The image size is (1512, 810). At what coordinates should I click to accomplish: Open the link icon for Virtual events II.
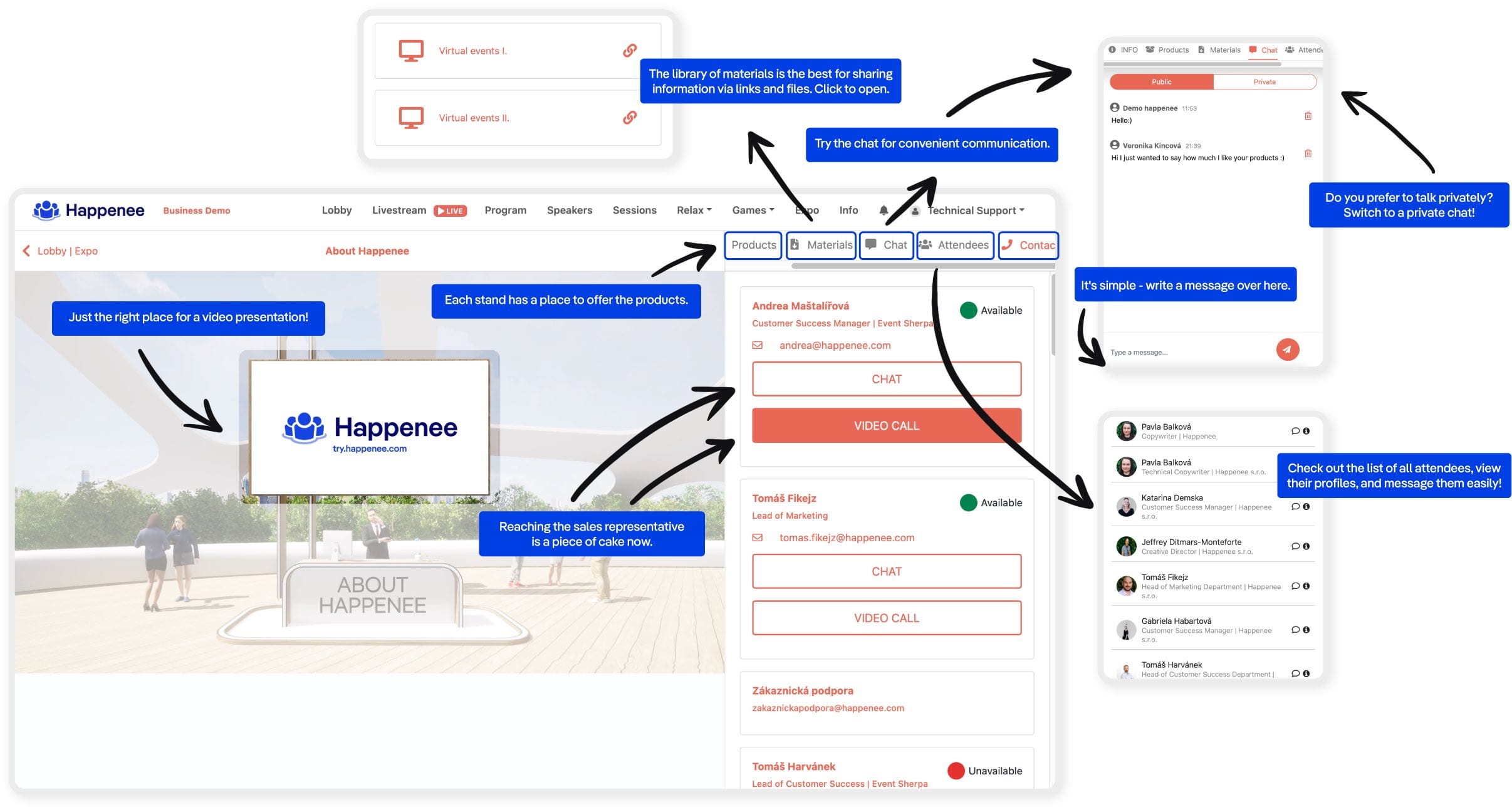click(630, 118)
